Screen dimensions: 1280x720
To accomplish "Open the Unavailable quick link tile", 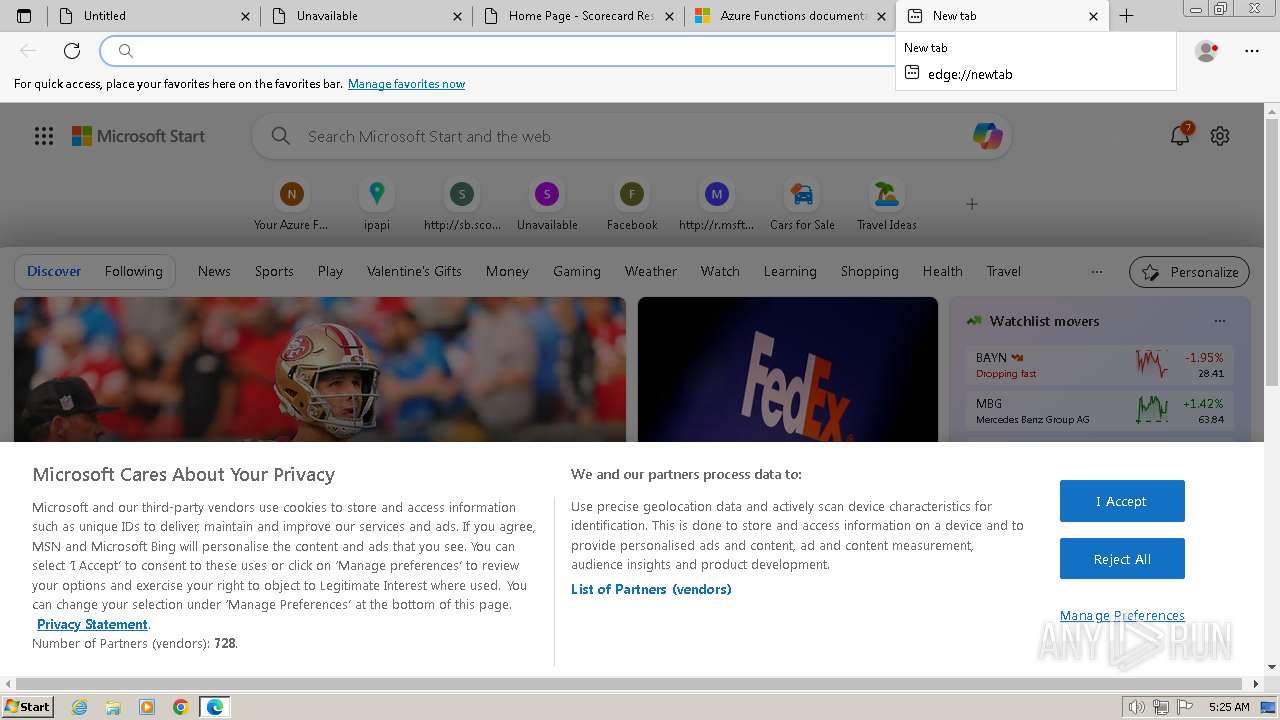I will coord(547,205).
